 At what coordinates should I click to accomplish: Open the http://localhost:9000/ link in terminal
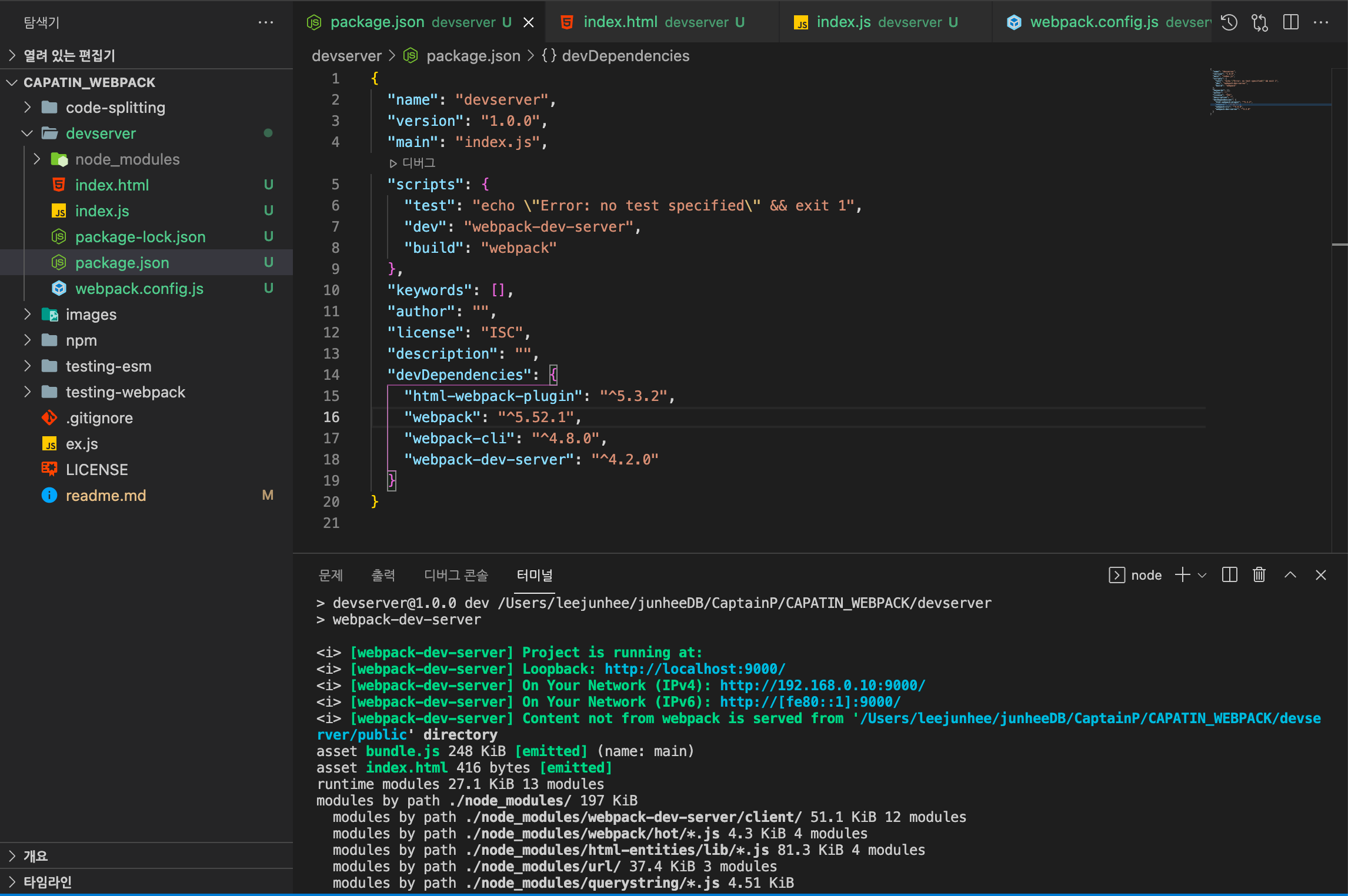(x=695, y=669)
